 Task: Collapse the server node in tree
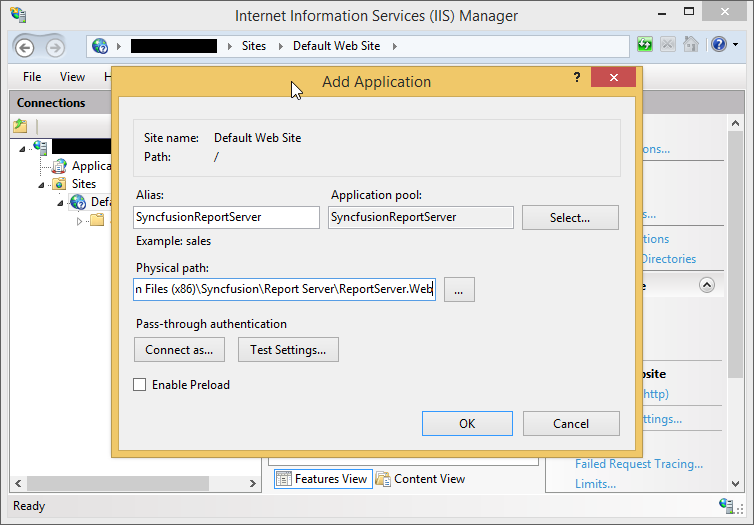(22, 149)
